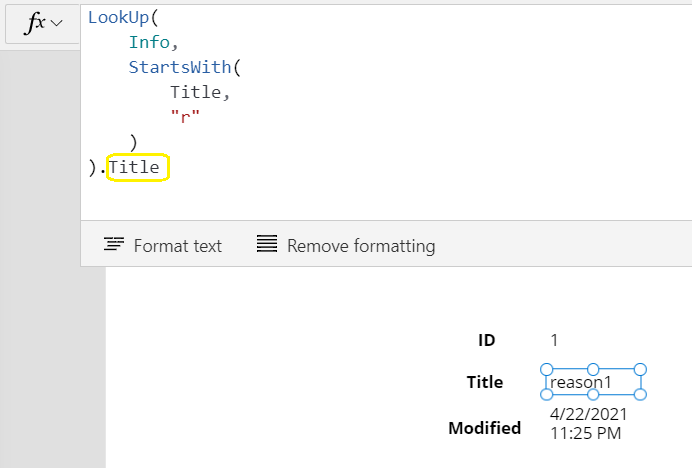
Task: Click the Remove formatting lines icon
Action: pyautogui.click(x=267, y=244)
